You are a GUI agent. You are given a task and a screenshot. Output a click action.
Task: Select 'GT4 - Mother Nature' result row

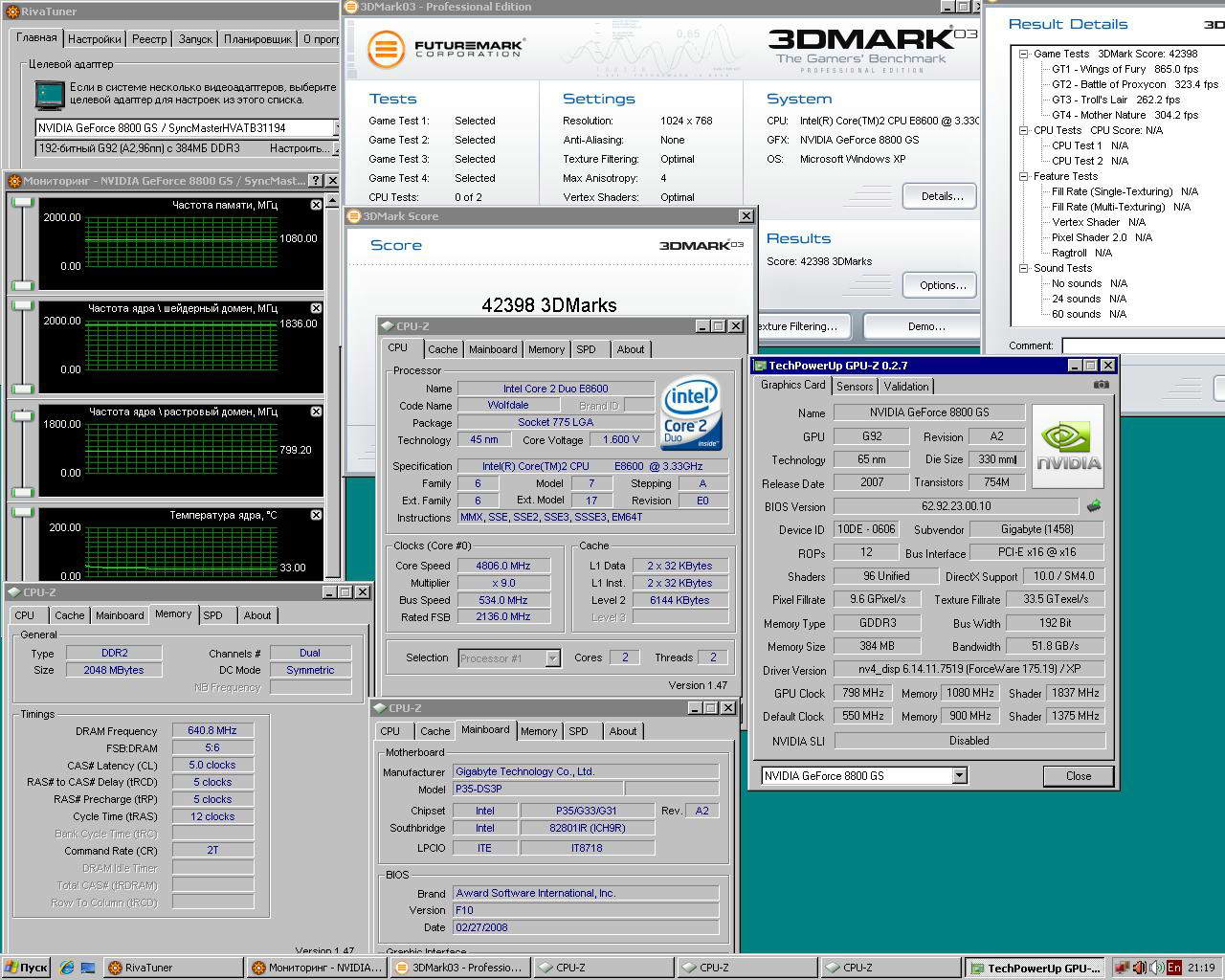1125,115
